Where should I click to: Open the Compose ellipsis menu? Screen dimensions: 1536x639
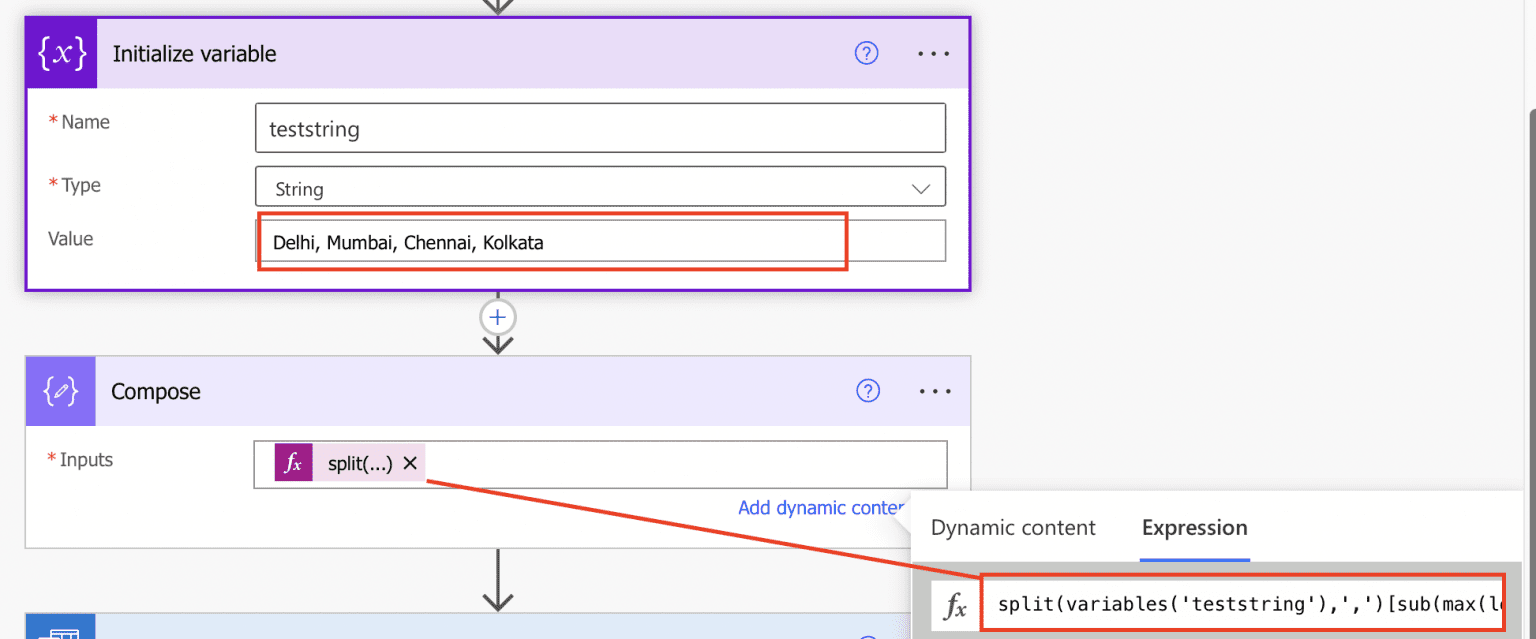[934, 391]
